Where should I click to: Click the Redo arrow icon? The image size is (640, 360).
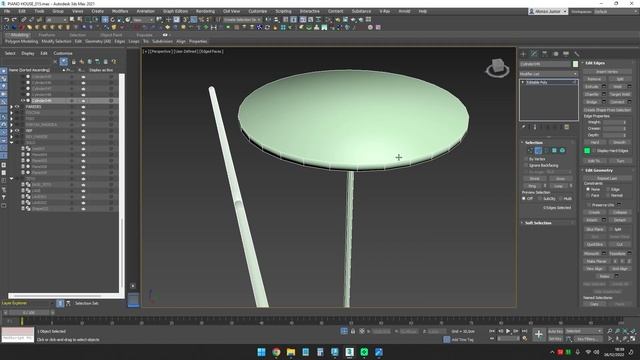pyautogui.click(x=14, y=20)
